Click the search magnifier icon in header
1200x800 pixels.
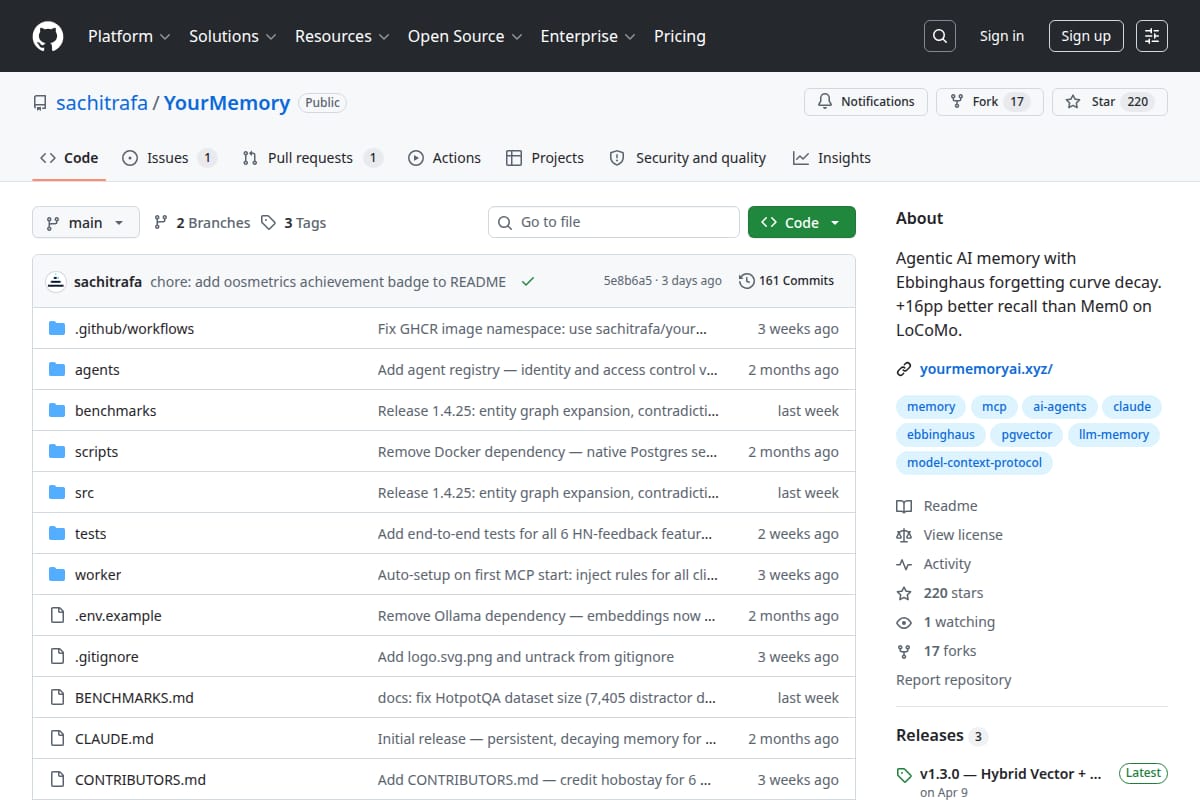point(939,36)
